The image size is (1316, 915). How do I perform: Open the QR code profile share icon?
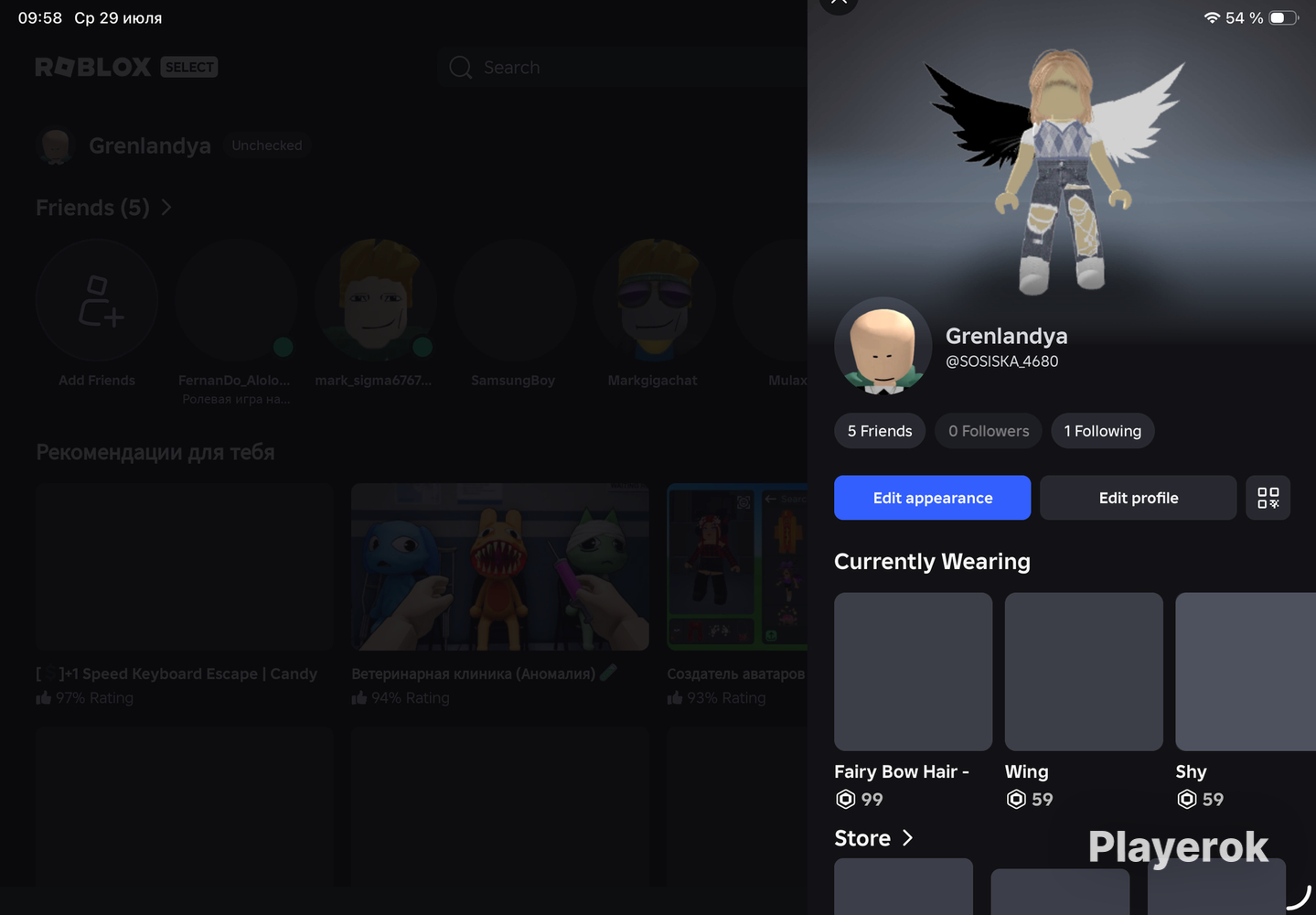point(1268,498)
